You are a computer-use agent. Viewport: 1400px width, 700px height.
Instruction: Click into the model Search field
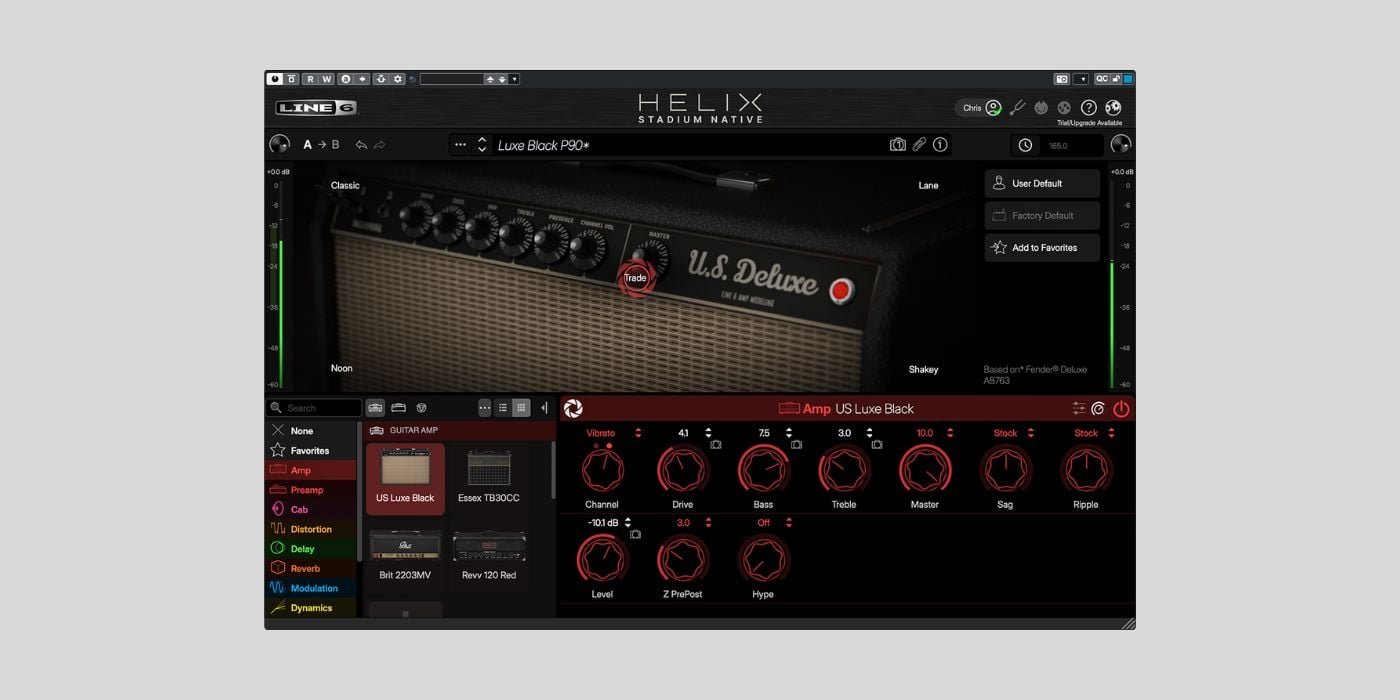point(314,408)
